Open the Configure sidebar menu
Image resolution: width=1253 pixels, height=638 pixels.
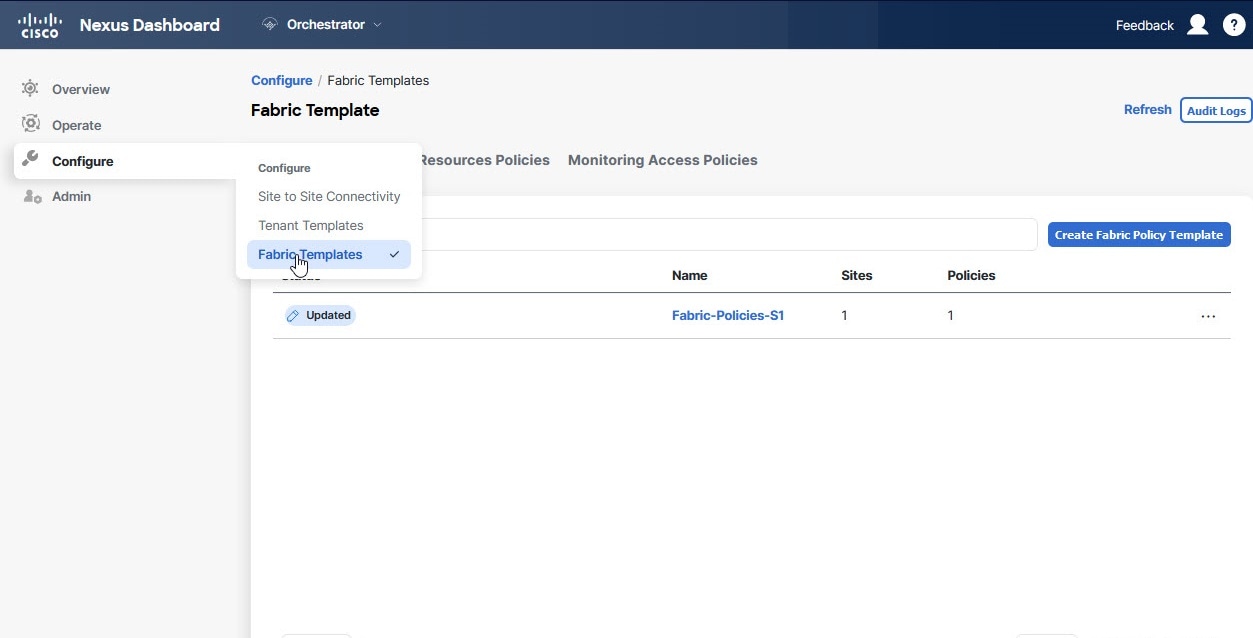click(x=82, y=161)
